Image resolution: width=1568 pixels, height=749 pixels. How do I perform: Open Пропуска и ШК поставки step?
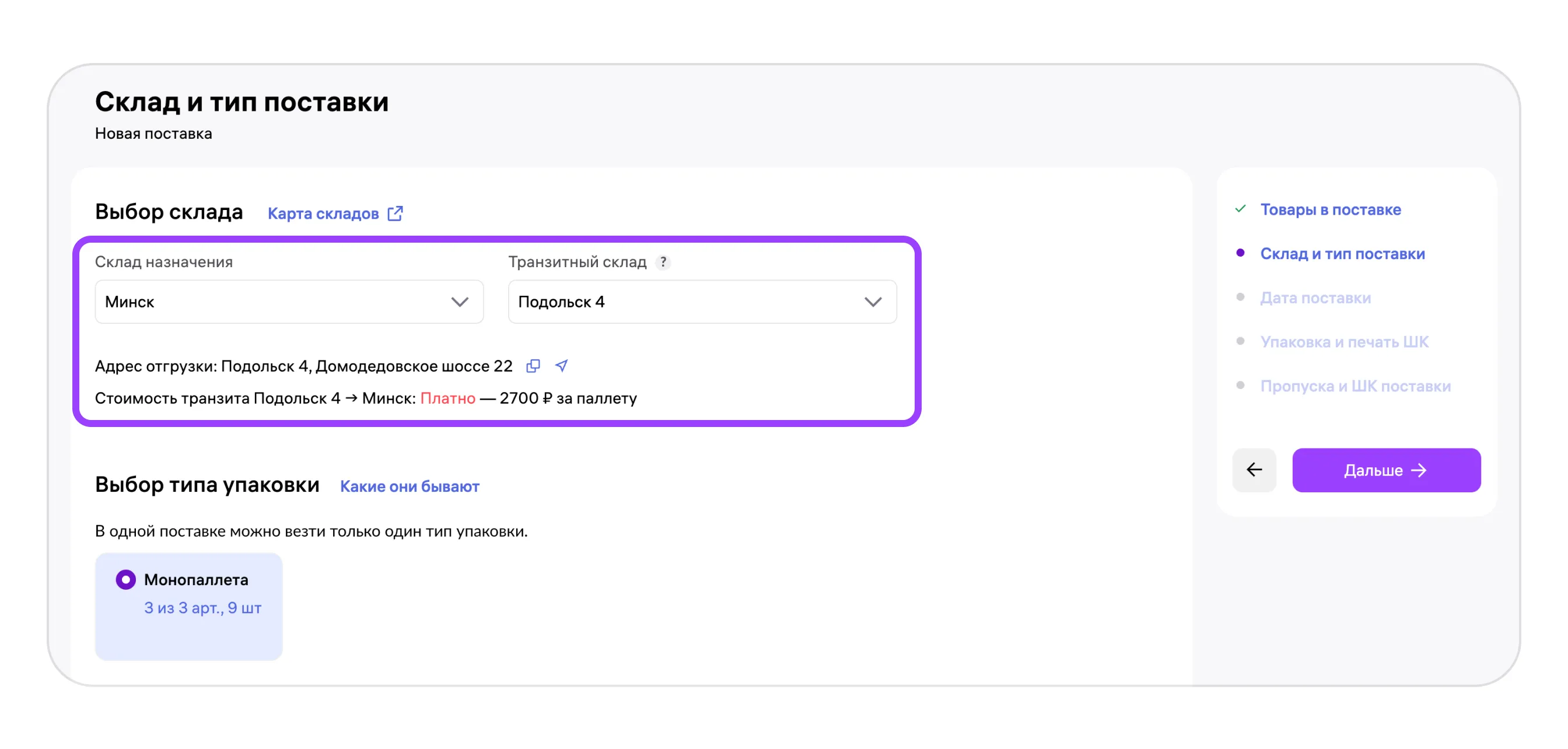(x=1355, y=386)
